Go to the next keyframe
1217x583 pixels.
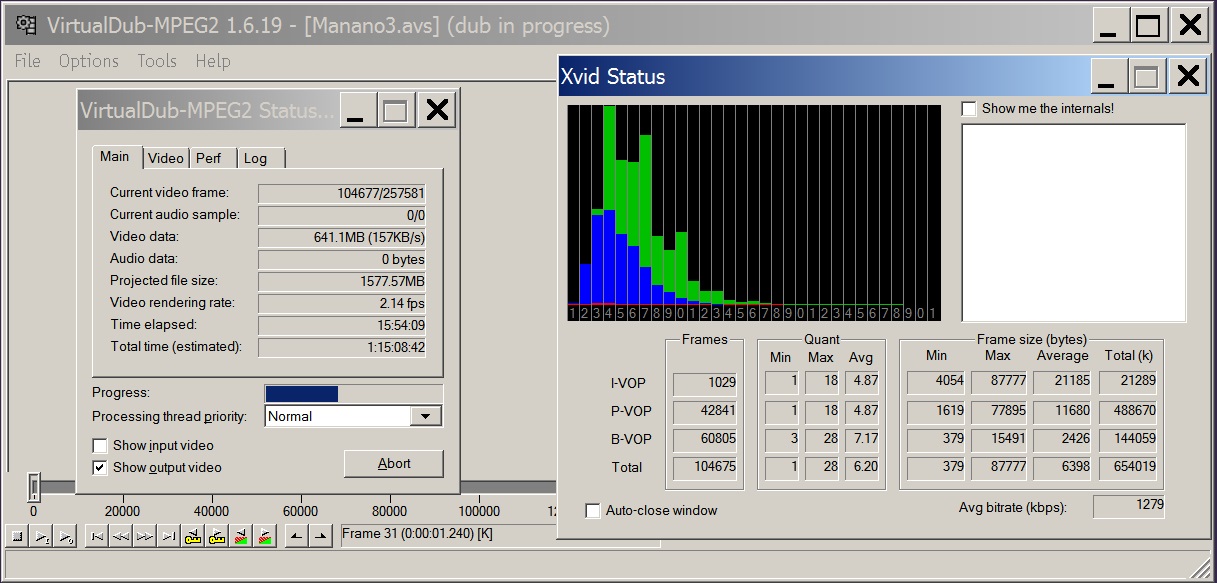click(217, 537)
